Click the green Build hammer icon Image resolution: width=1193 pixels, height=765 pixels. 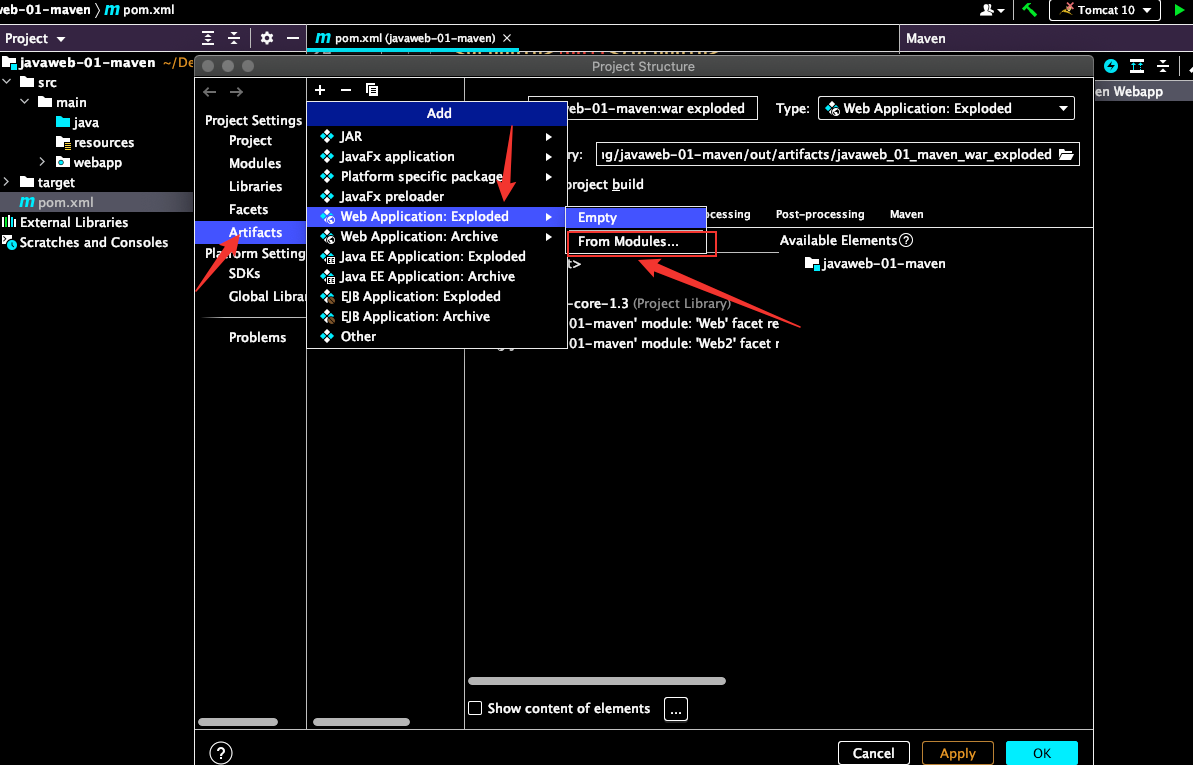1029,10
